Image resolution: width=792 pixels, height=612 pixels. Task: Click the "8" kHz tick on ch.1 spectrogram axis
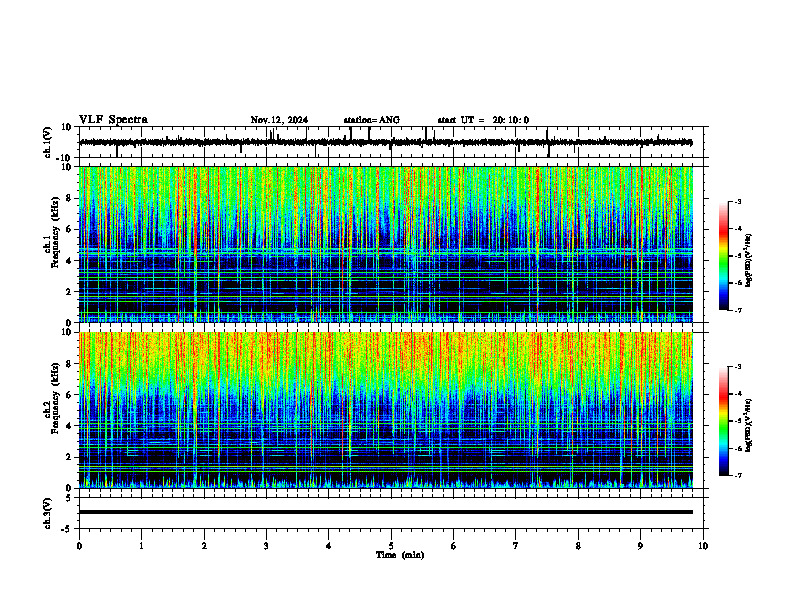click(x=70, y=198)
